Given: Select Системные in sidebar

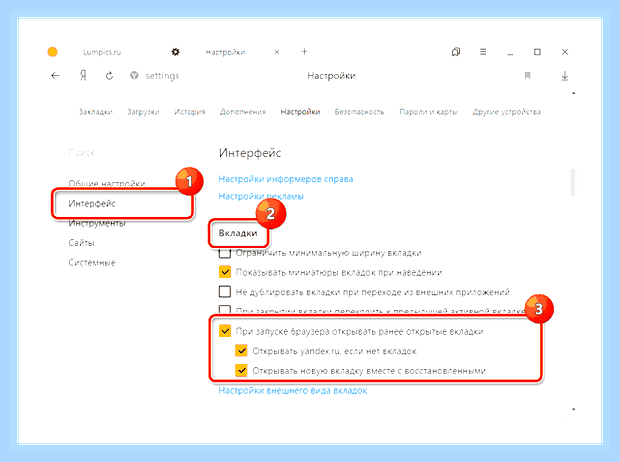Looking at the screenshot, I should 92,263.
